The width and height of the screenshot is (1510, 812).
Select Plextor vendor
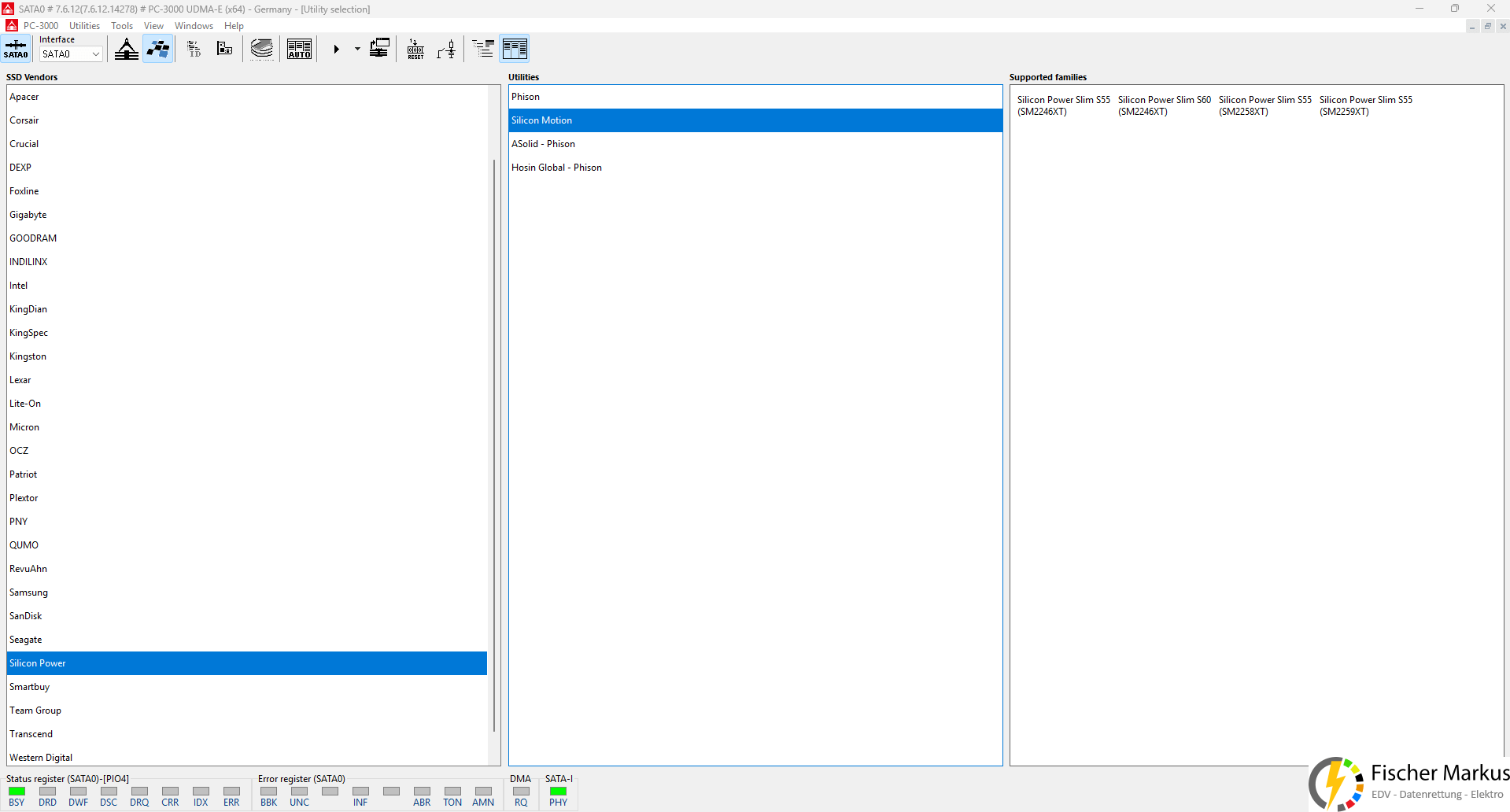247,498
